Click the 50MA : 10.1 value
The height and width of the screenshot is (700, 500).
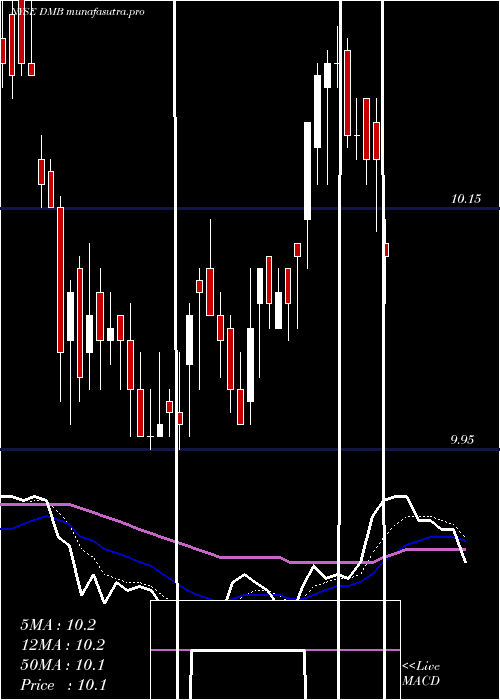(x=62, y=665)
